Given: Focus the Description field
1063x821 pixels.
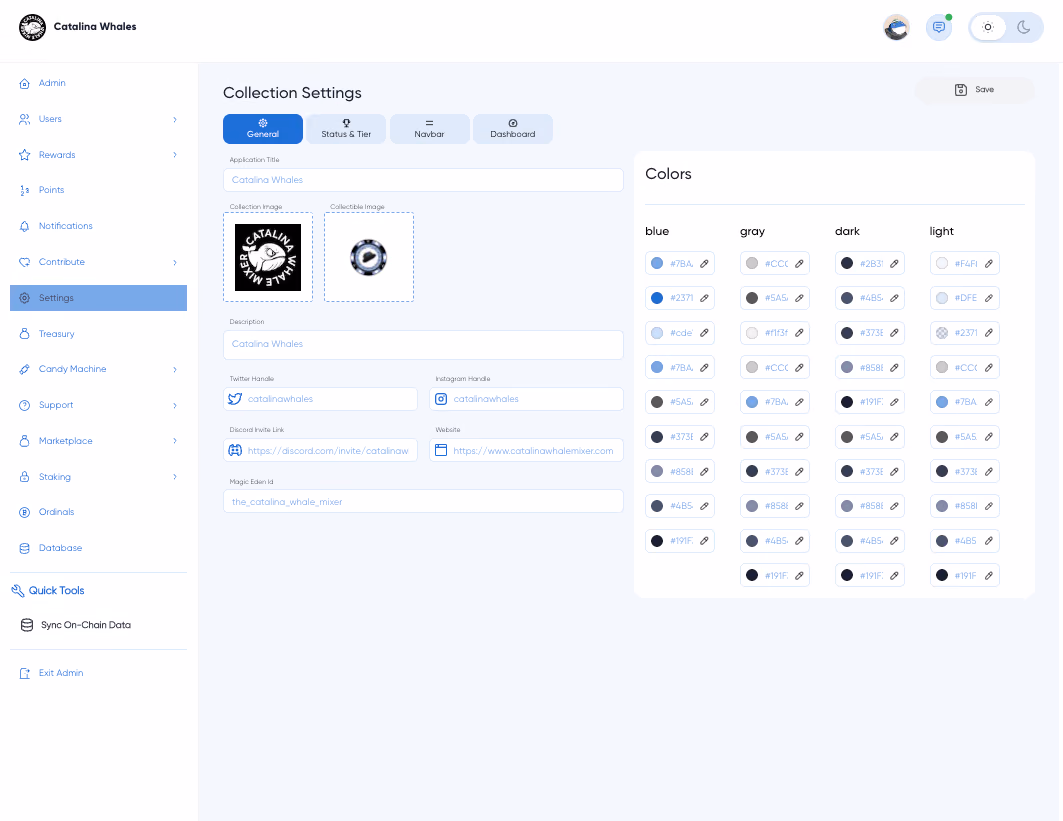Looking at the screenshot, I should pyautogui.click(x=423, y=344).
